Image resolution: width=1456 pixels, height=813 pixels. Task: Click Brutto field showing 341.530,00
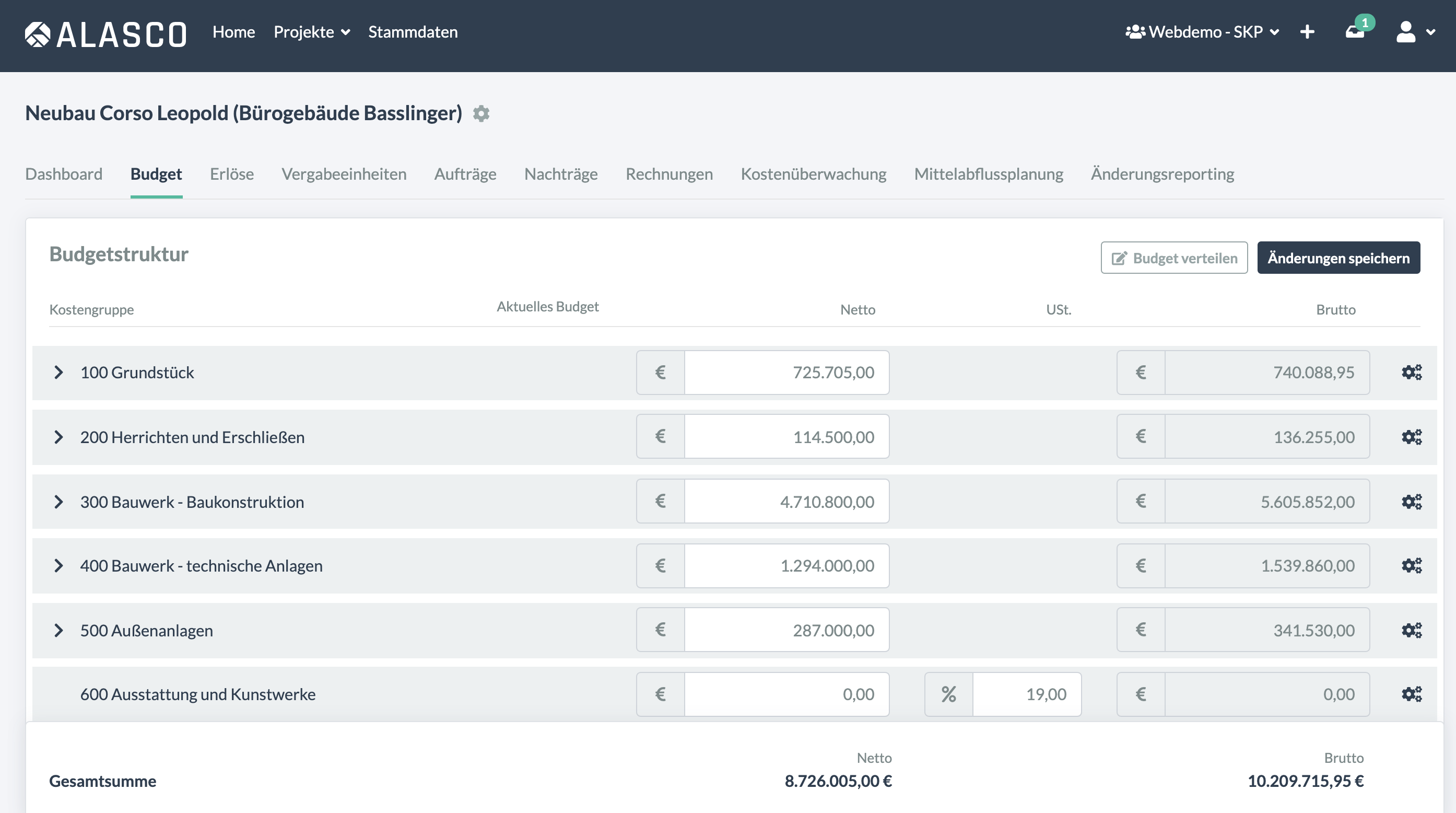point(1266,630)
